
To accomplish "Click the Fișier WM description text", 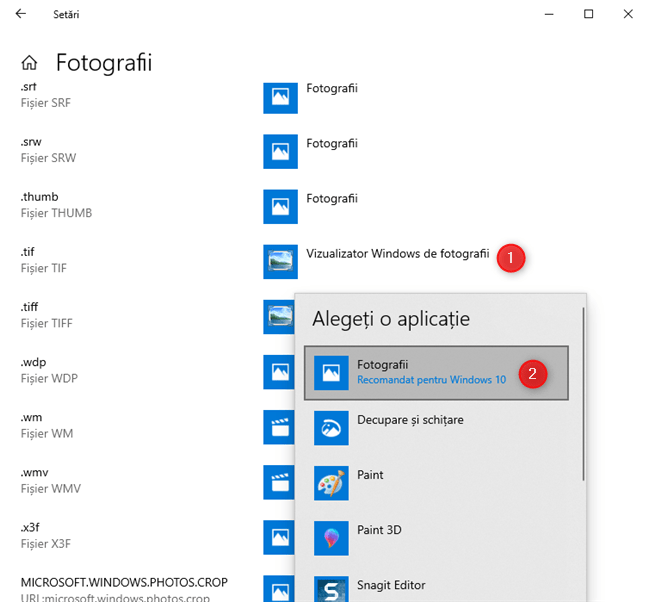I will tap(47, 434).
